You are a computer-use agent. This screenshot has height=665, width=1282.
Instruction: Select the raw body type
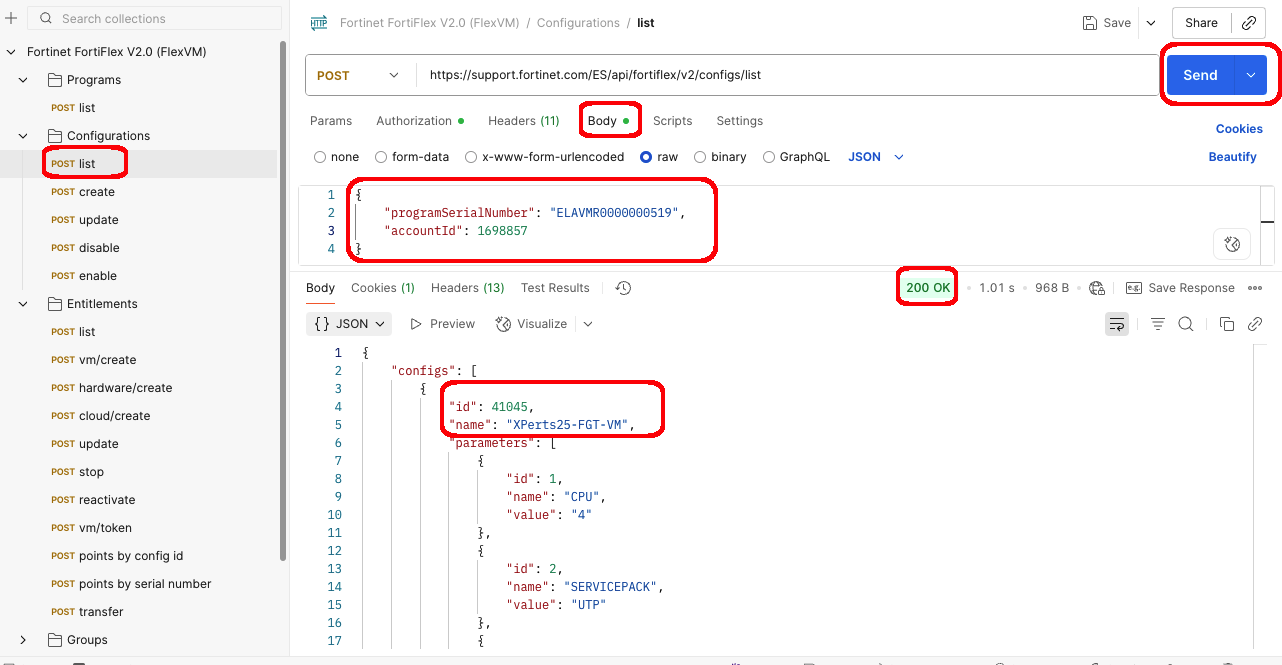[x=646, y=157]
